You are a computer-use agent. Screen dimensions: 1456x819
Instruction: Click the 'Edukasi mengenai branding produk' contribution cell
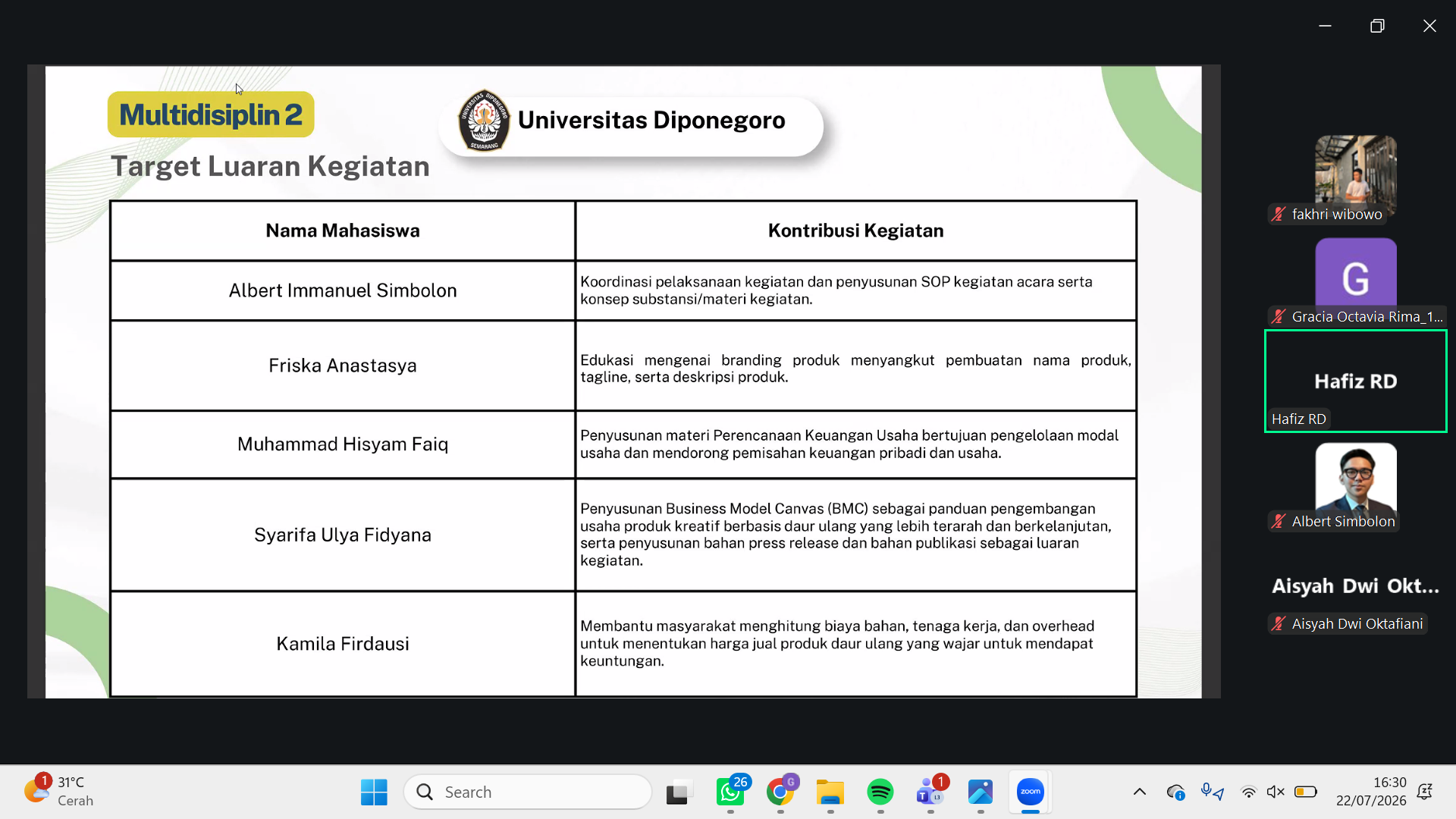856,366
